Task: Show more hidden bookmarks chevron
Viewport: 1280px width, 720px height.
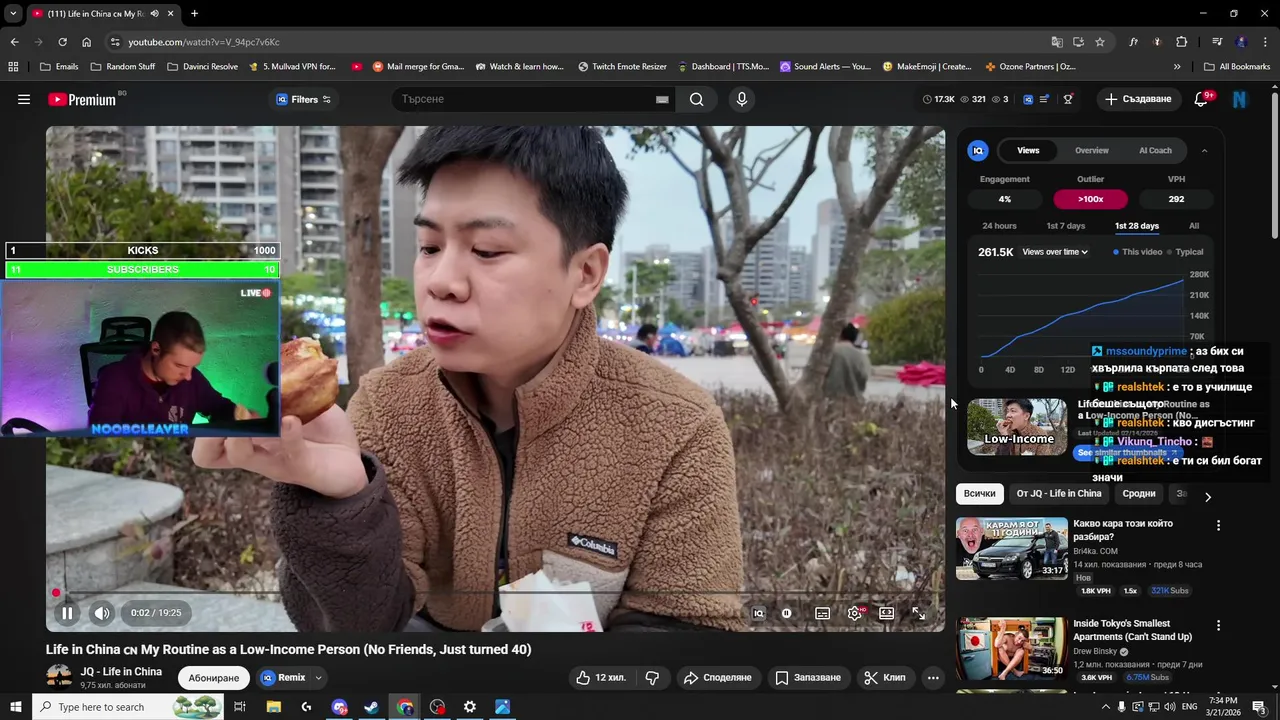Action: (1177, 67)
